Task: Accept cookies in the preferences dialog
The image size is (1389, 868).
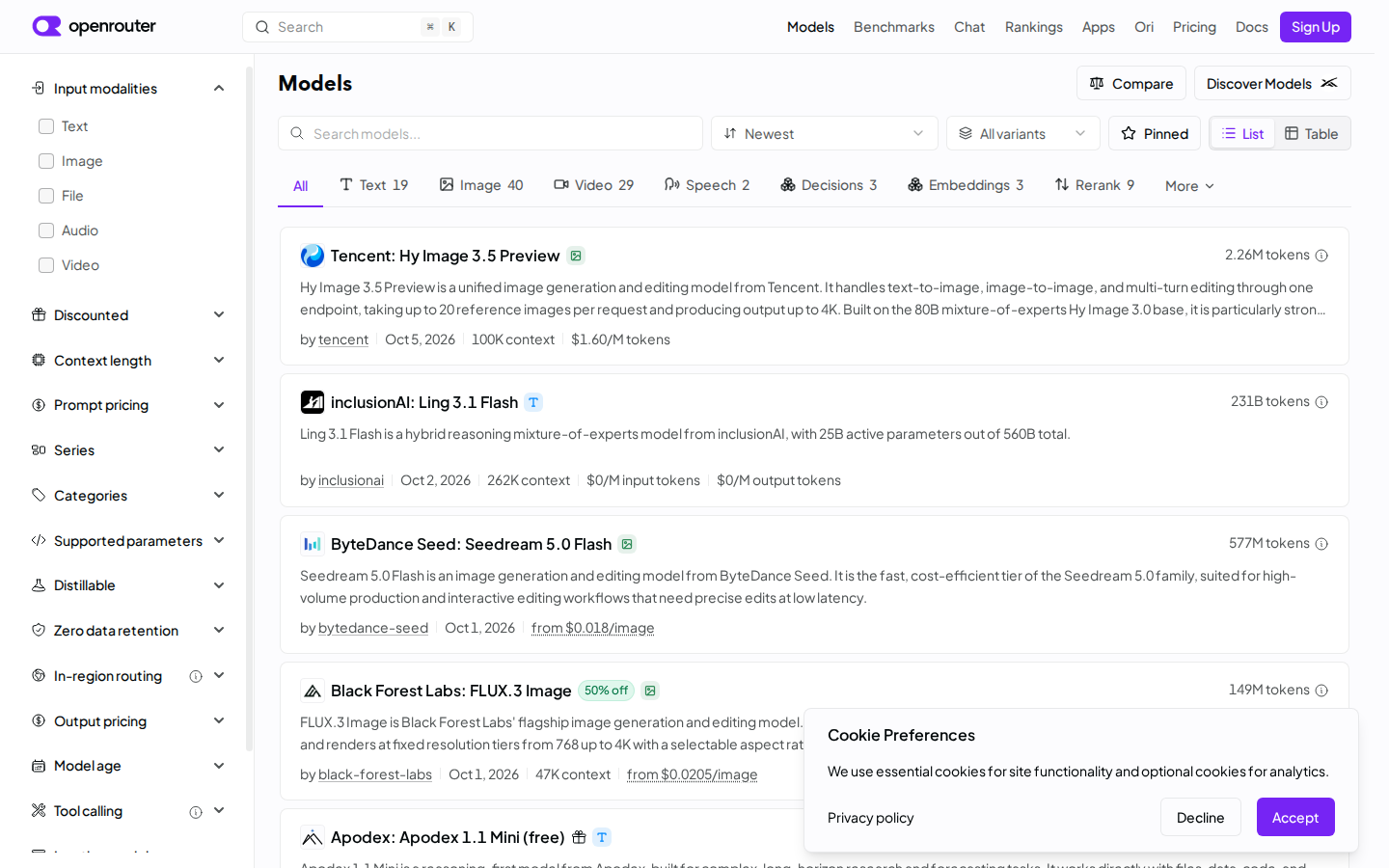Action: (1295, 817)
